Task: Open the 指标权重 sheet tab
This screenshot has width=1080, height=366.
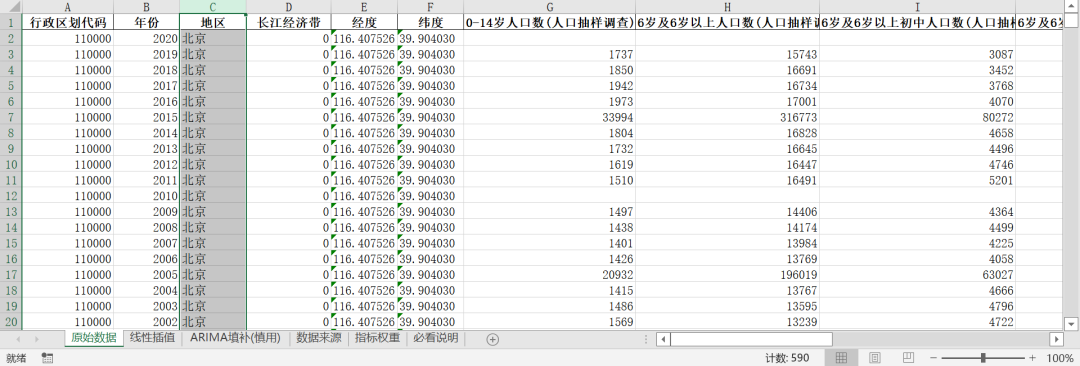Action: tap(377, 338)
